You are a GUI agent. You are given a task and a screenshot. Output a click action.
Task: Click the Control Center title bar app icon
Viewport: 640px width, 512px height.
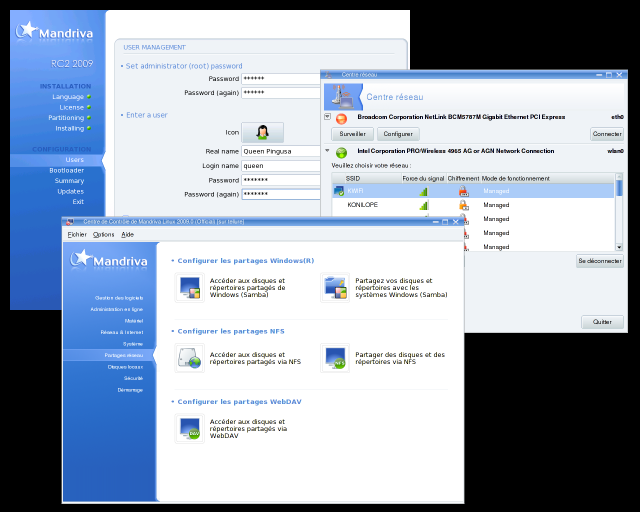pyautogui.click(x=70, y=222)
